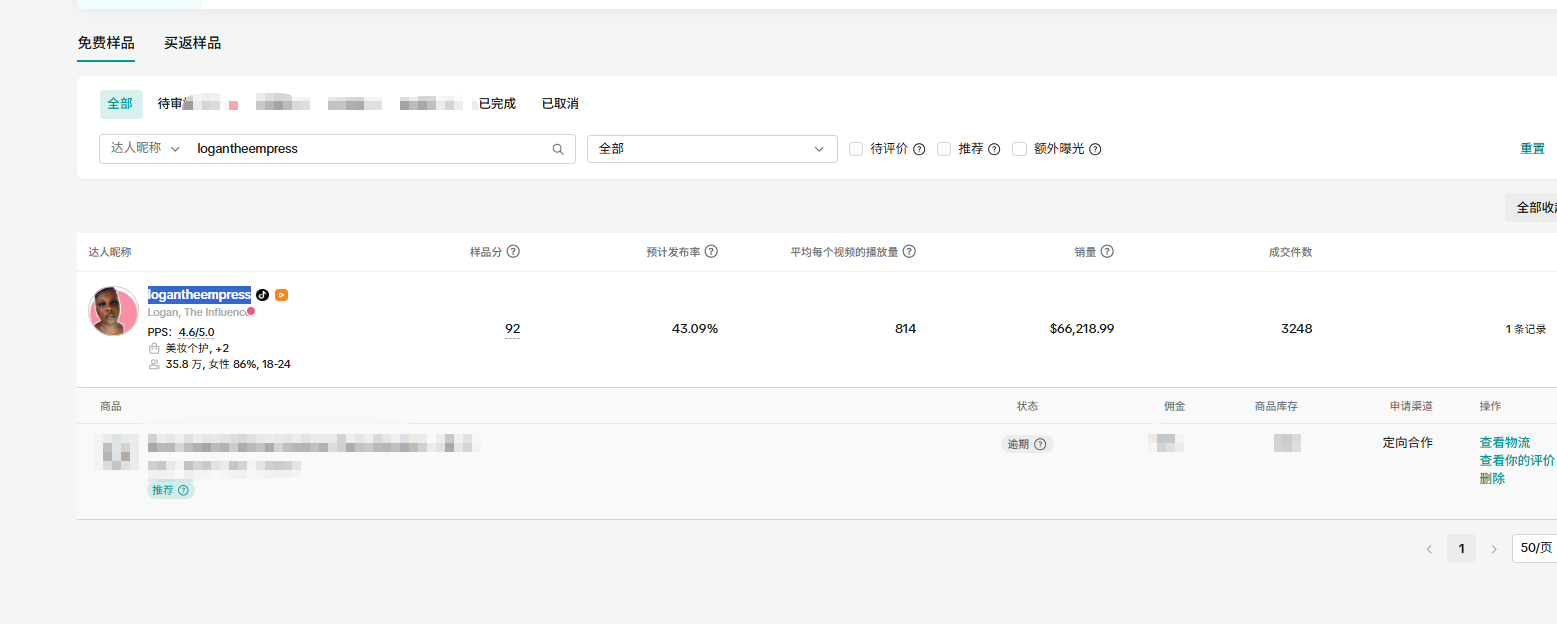Switch to the 买返样品 tab

193,43
